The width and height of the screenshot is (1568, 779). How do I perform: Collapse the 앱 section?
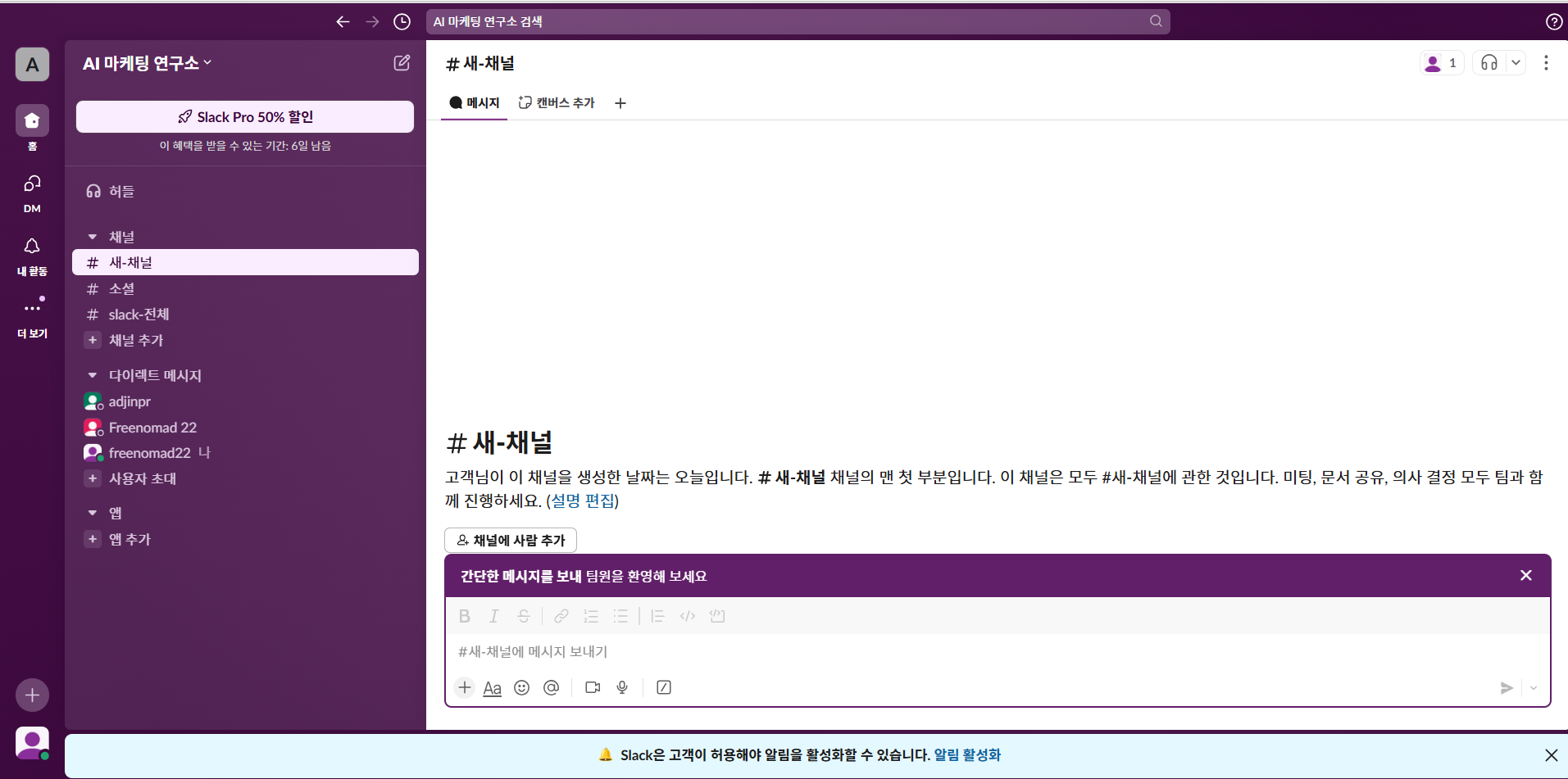pos(92,513)
